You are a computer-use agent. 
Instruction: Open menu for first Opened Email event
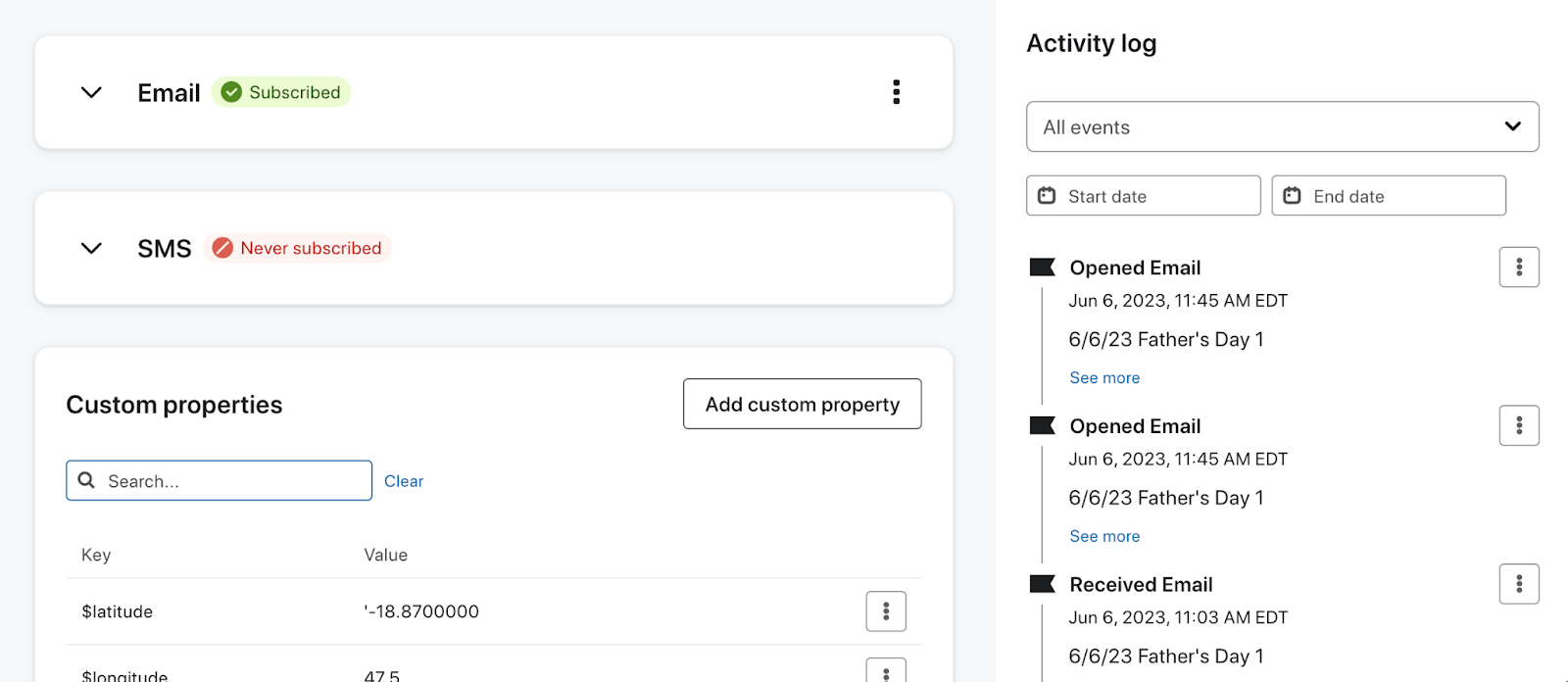click(1519, 267)
